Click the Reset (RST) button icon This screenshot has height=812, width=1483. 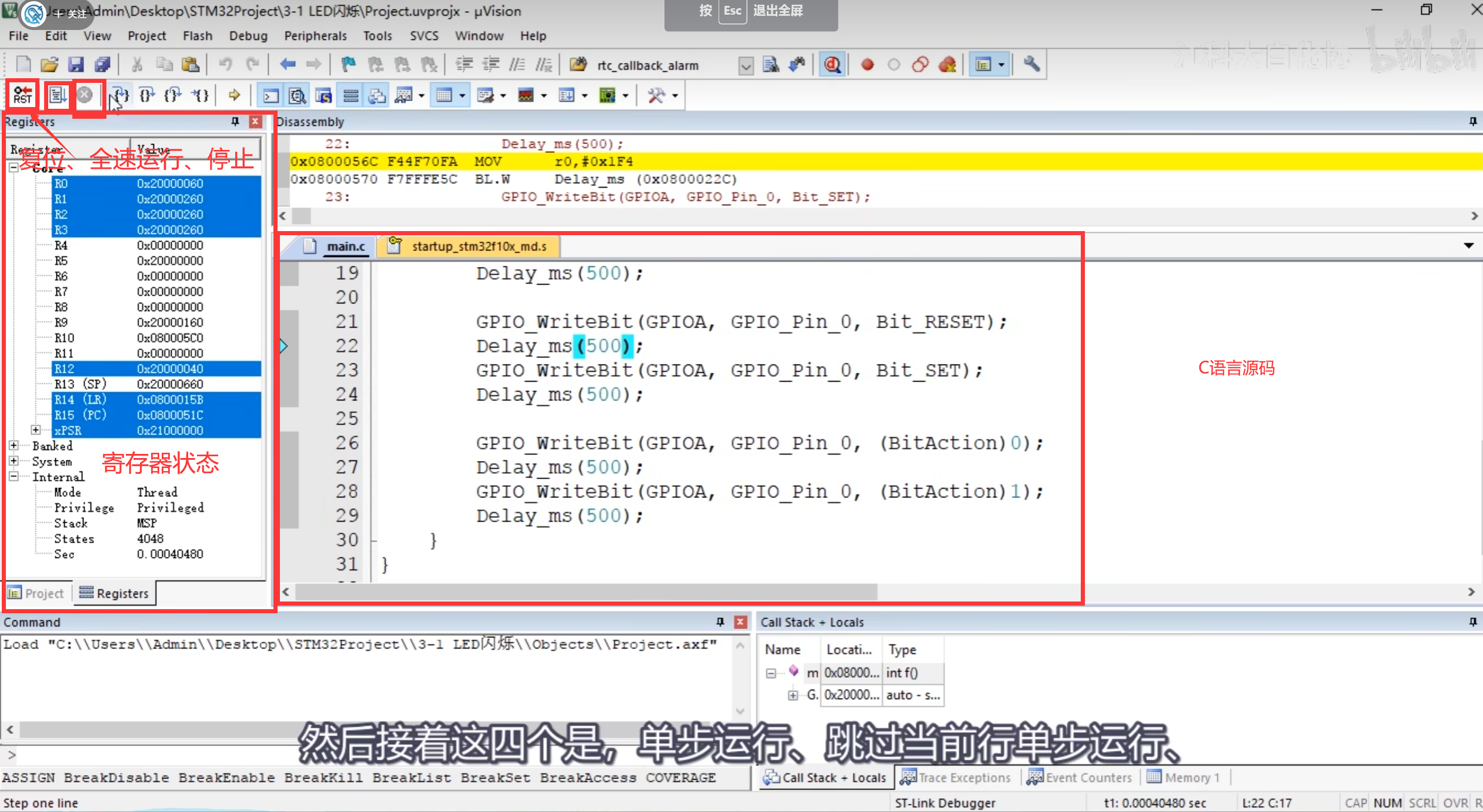pyautogui.click(x=22, y=94)
